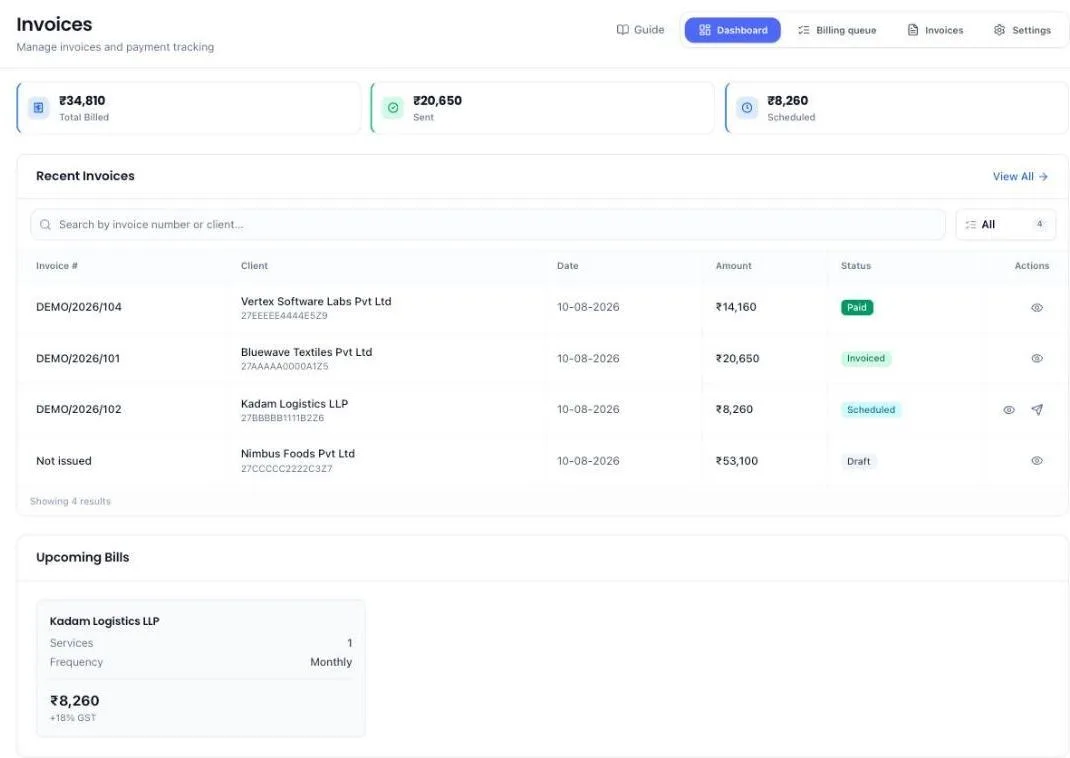Select the Not issued invoice cell
The height and width of the screenshot is (758, 1070).
coord(63,461)
